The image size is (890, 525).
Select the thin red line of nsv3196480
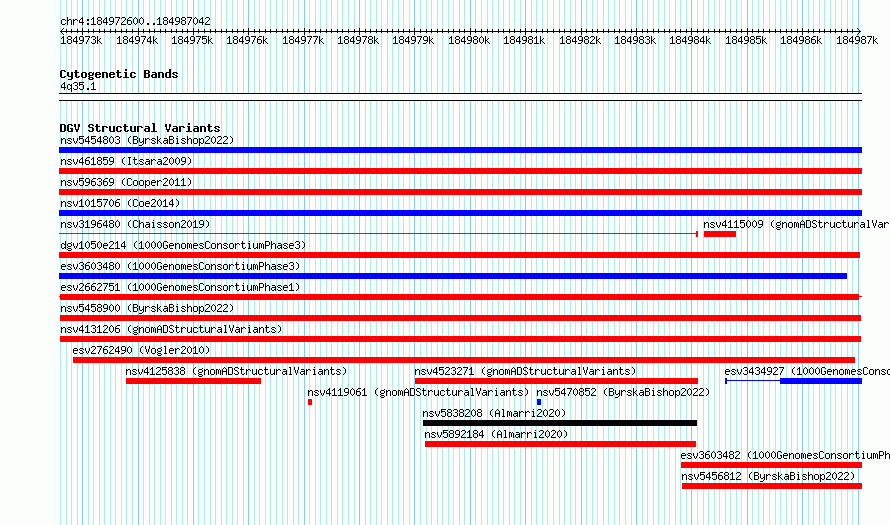378,234
